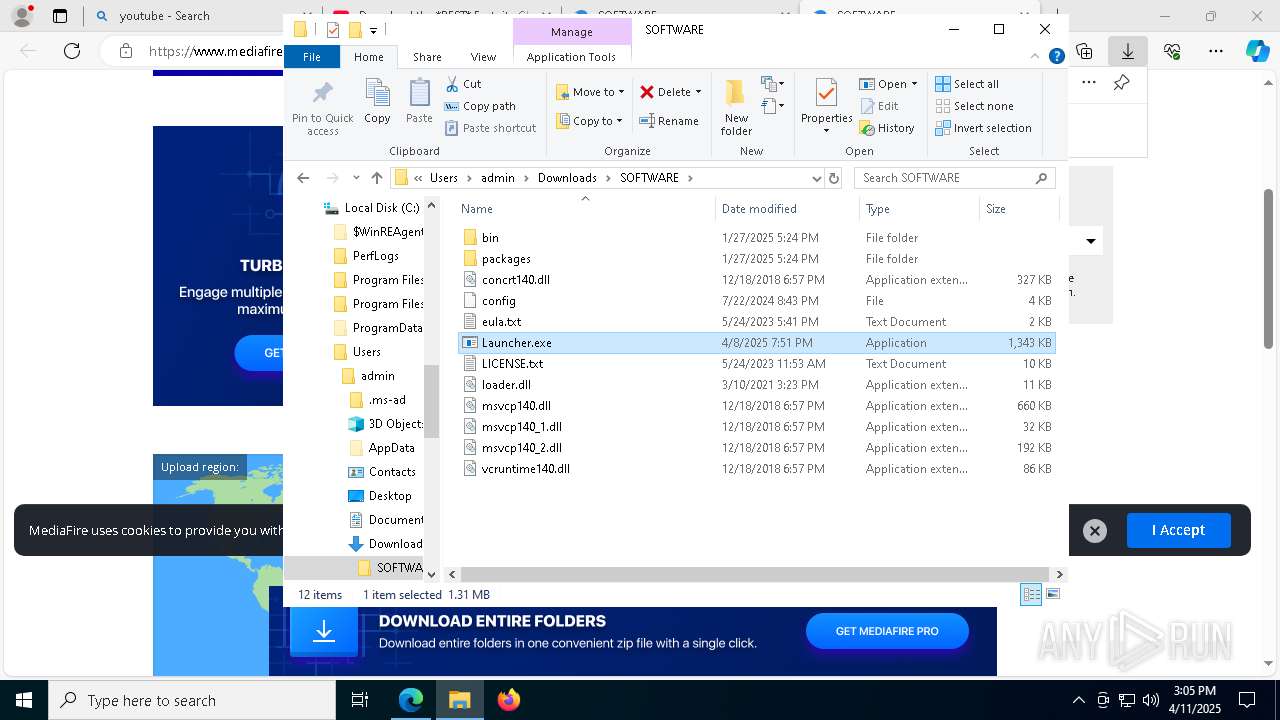Open Firefox from the taskbar

508,700
